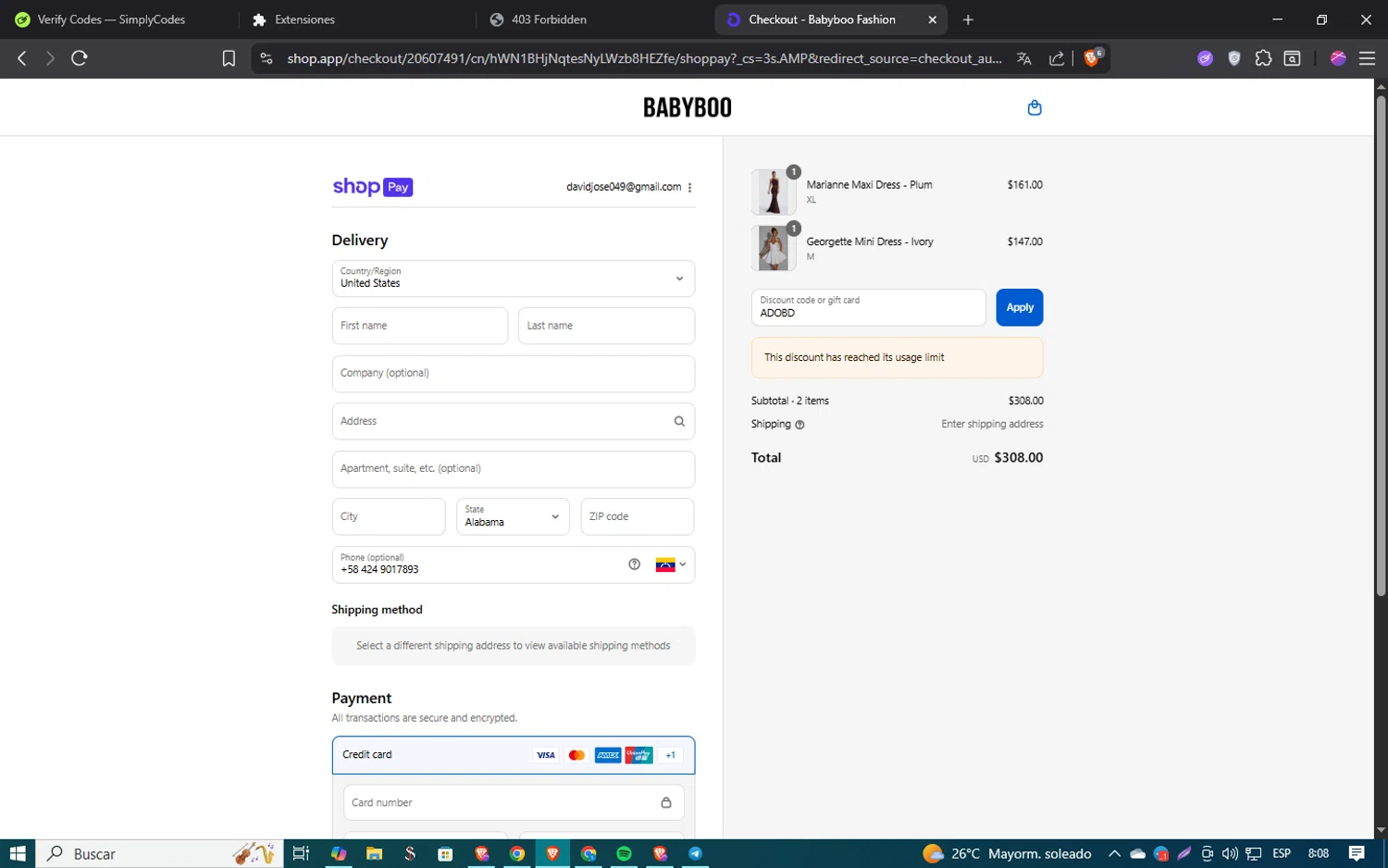Image resolution: width=1388 pixels, height=868 pixels.
Task: Open Task View in the taskbar
Action: tap(301, 853)
